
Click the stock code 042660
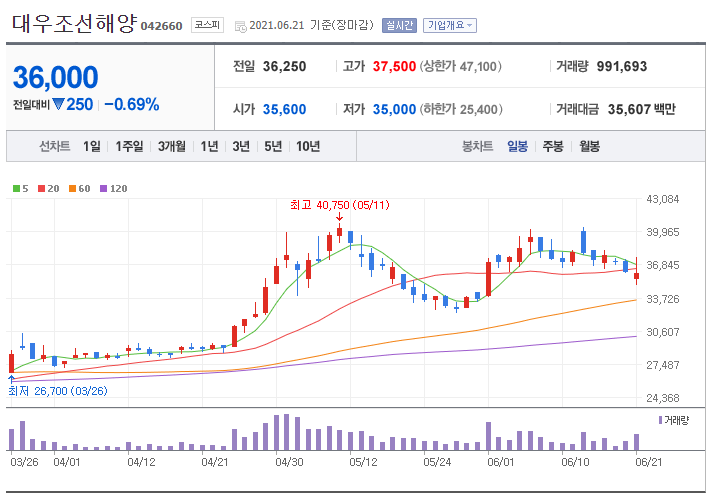coord(161,26)
